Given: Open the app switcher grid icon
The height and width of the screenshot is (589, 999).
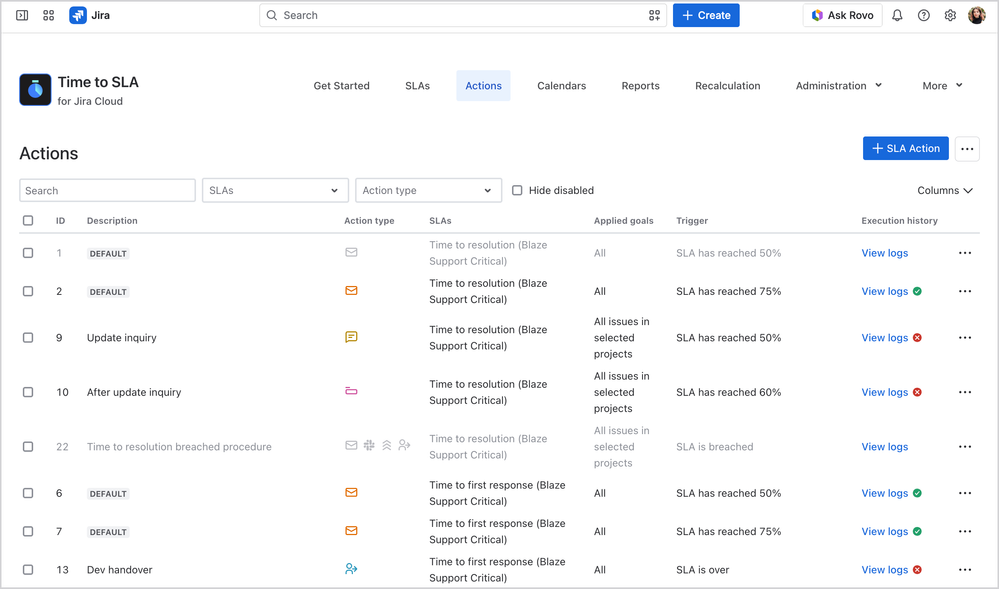Looking at the screenshot, I should click(48, 15).
